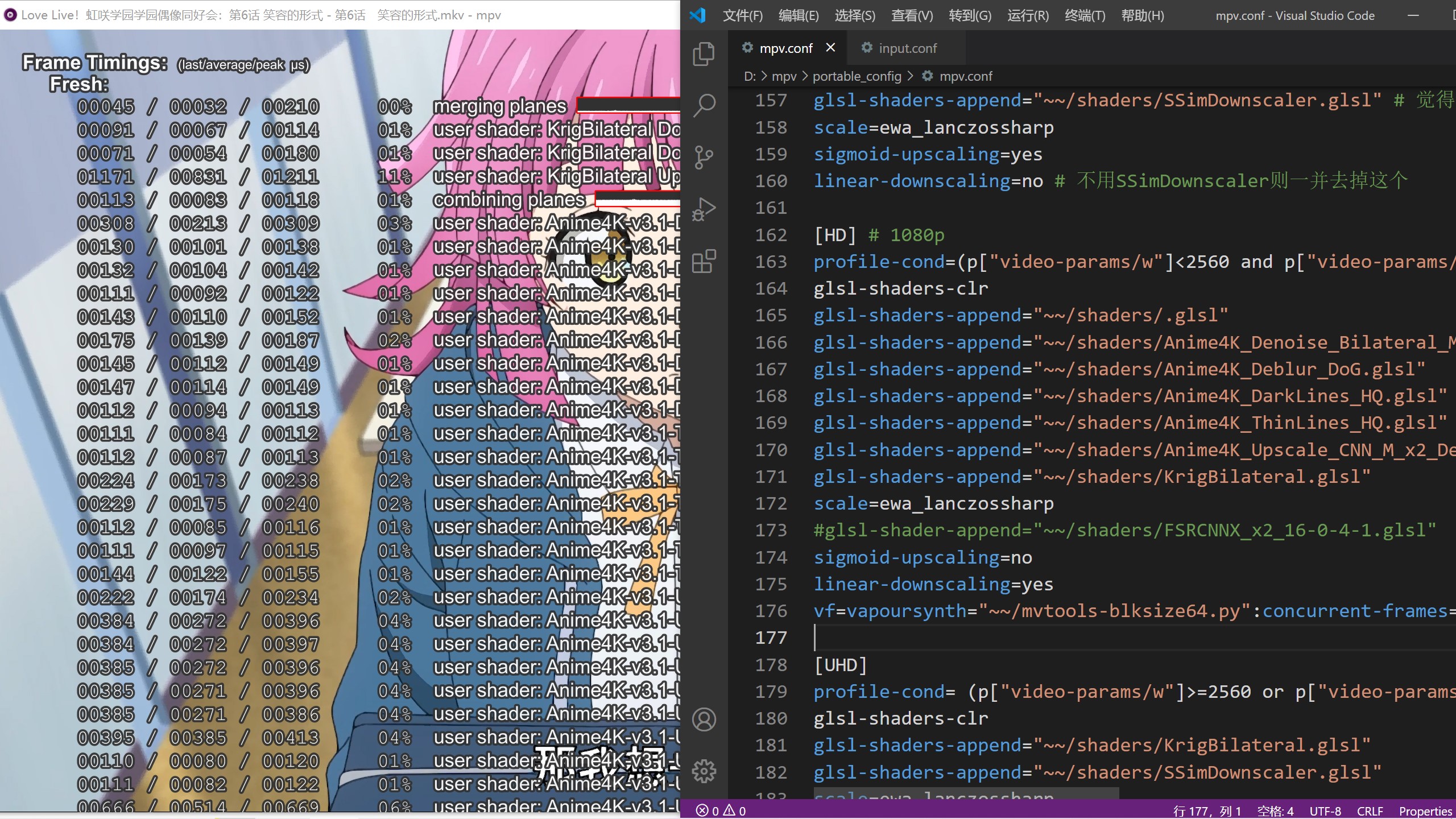Viewport: 1456px width, 819px height.
Task: Open the 选择(S) menu
Action: pos(855,15)
